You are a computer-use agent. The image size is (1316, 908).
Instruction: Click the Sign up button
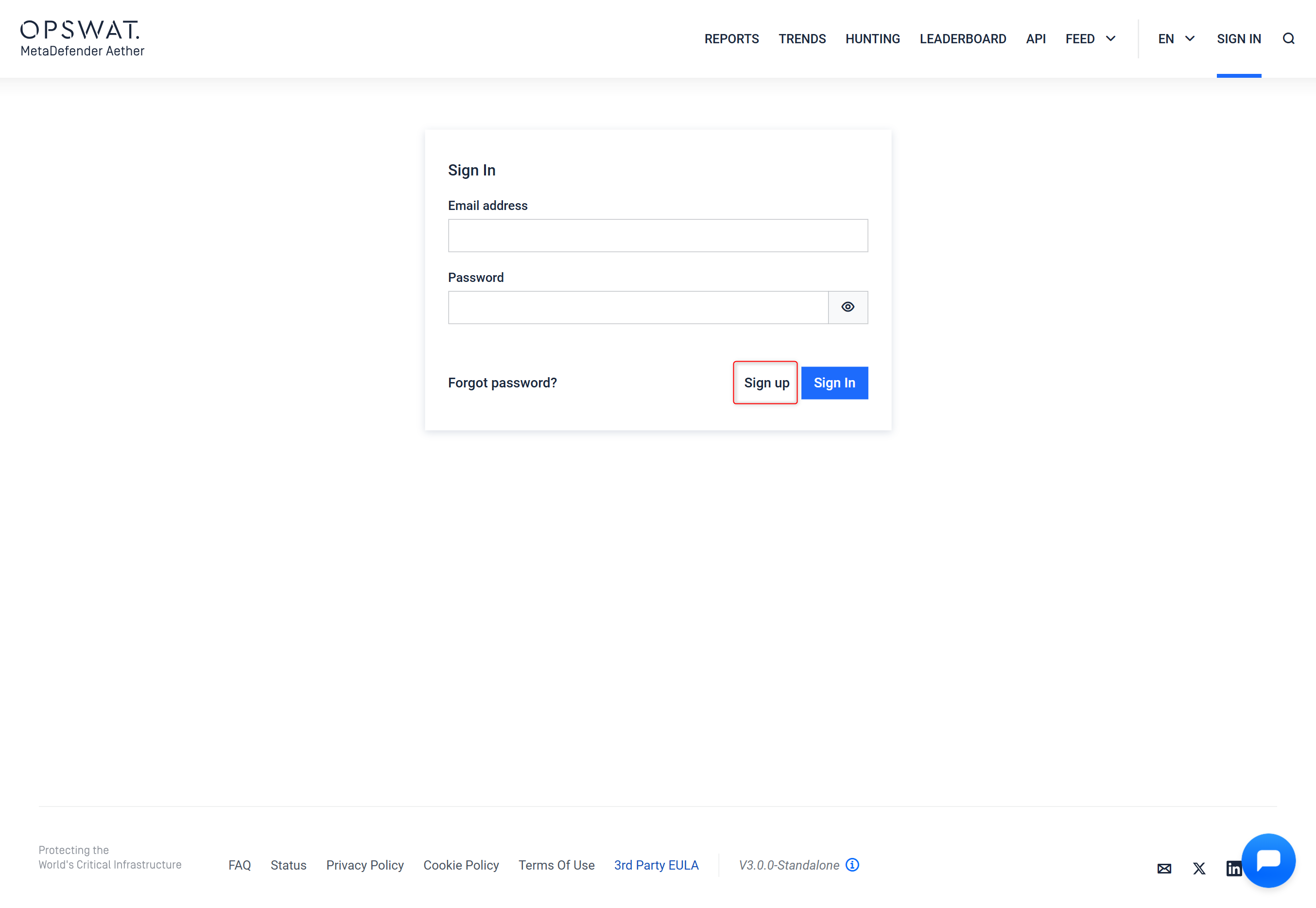[765, 383]
